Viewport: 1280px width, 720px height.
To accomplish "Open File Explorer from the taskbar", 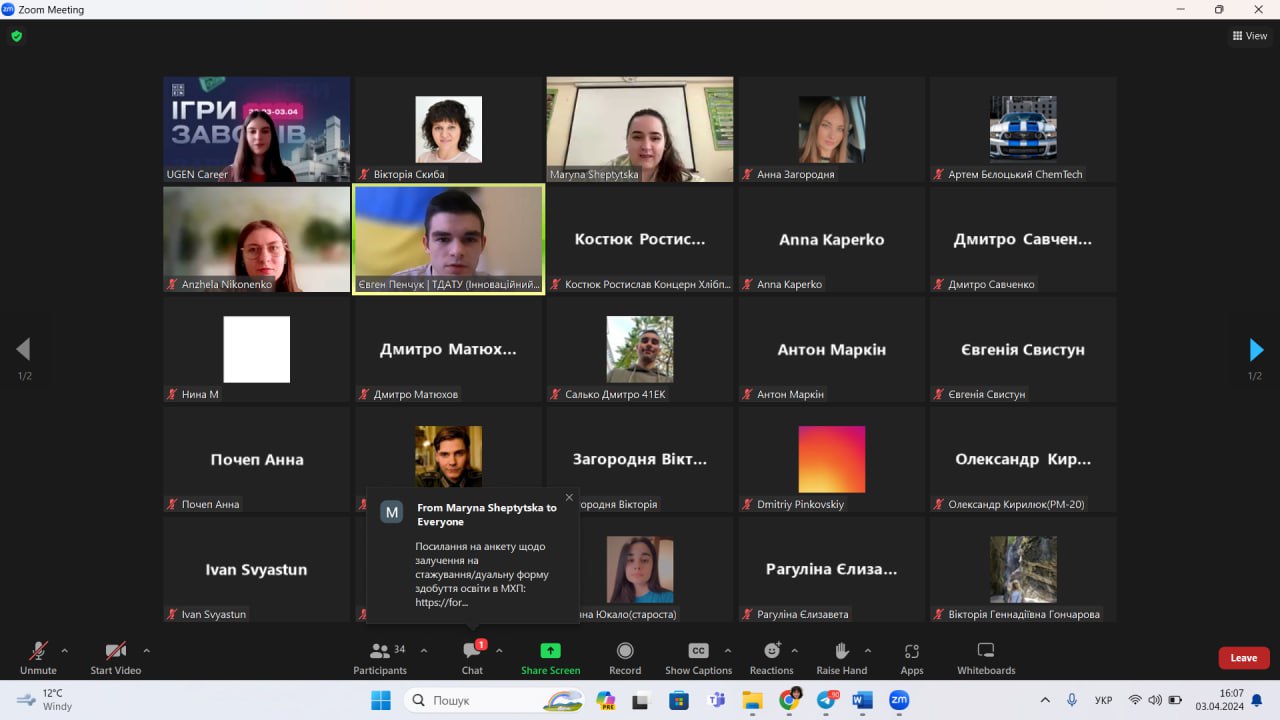I will [x=752, y=700].
